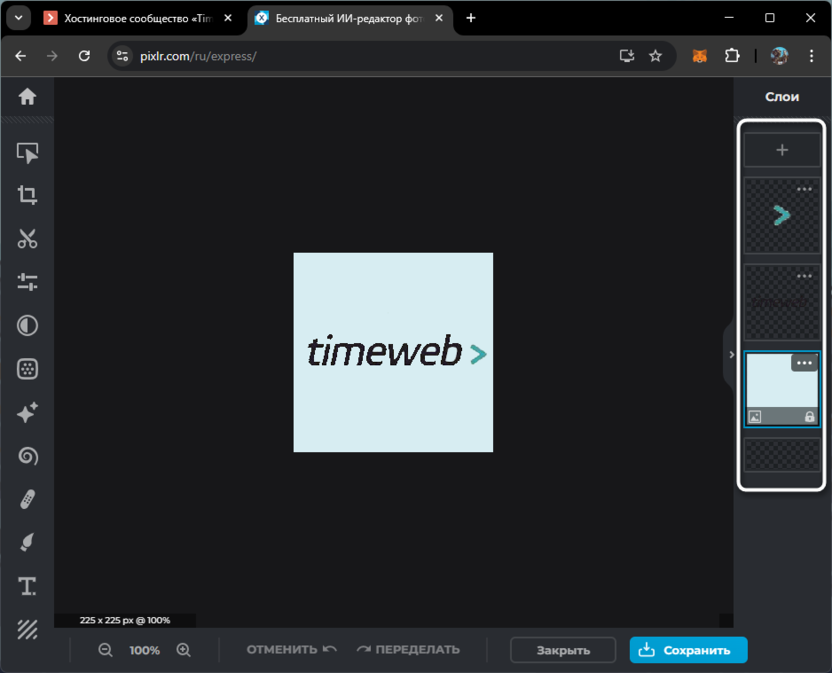Image resolution: width=832 pixels, height=673 pixels.
Task: Open options menu of the selected background layer
Action: (x=804, y=363)
